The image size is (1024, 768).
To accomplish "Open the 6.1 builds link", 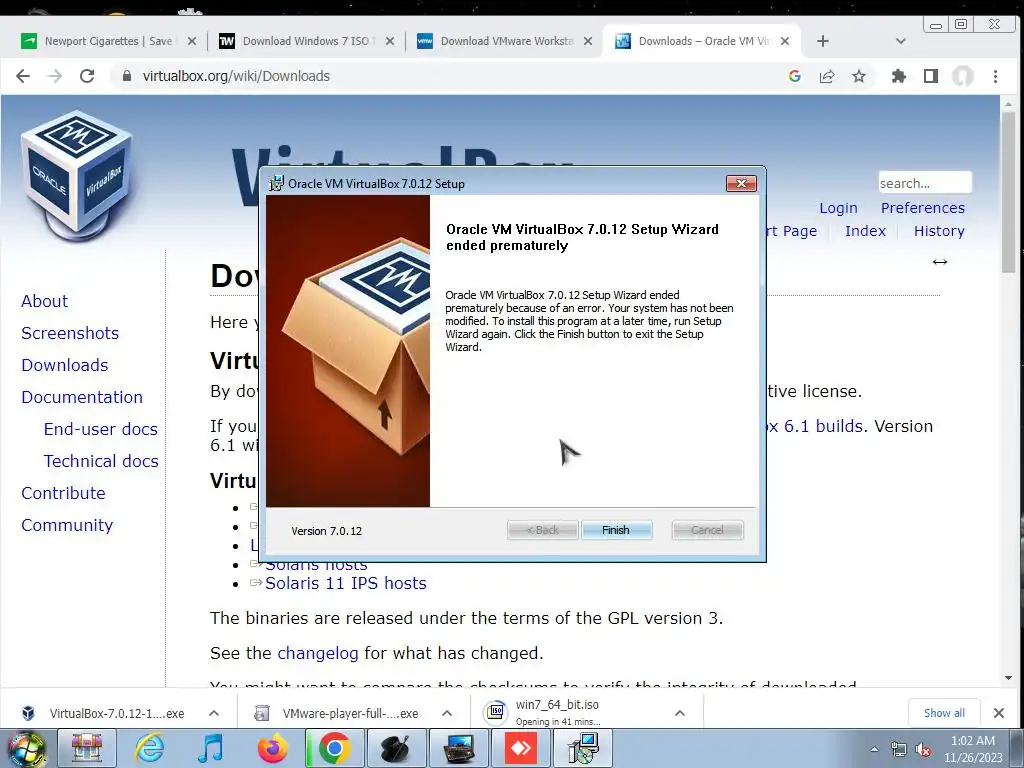I will coord(816,426).
